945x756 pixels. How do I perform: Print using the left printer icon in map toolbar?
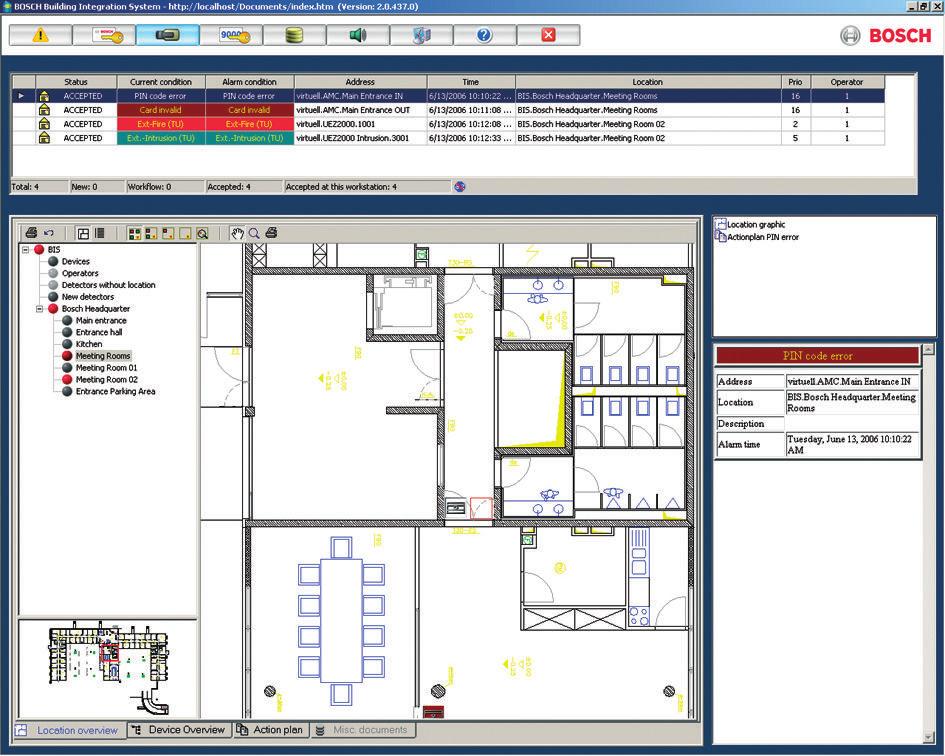(32, 233)
